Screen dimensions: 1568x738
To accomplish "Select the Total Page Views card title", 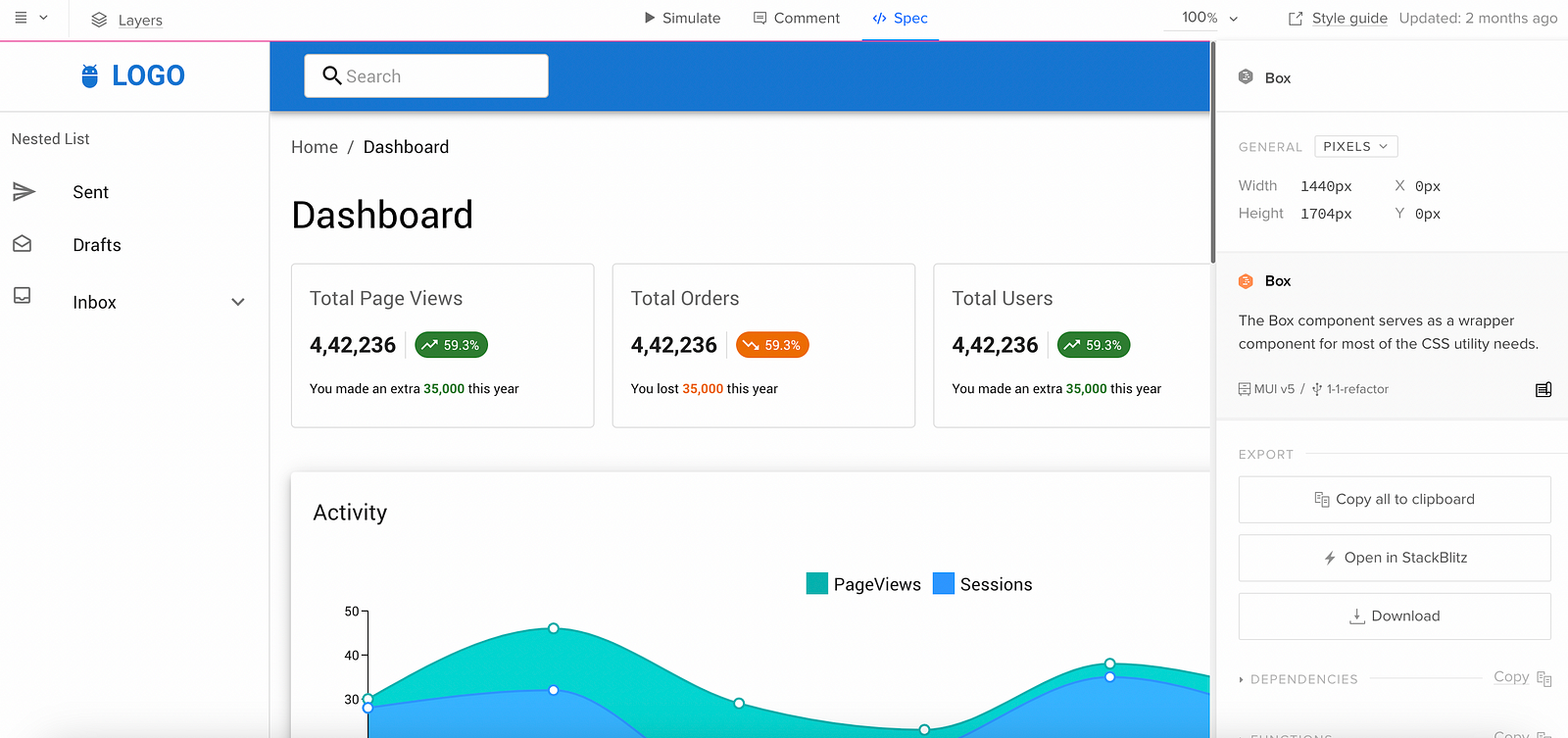I will point(386,299).
